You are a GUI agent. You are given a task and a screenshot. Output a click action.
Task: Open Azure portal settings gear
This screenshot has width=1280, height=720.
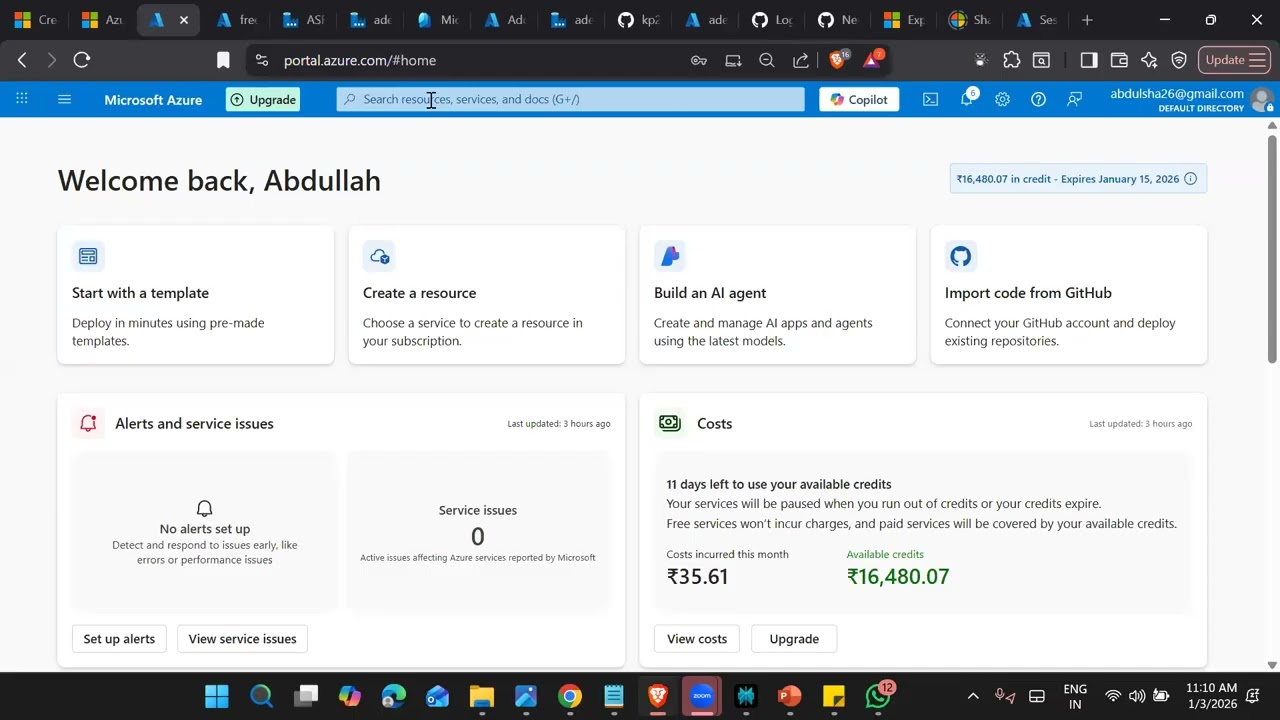[x=1002, y=99]
